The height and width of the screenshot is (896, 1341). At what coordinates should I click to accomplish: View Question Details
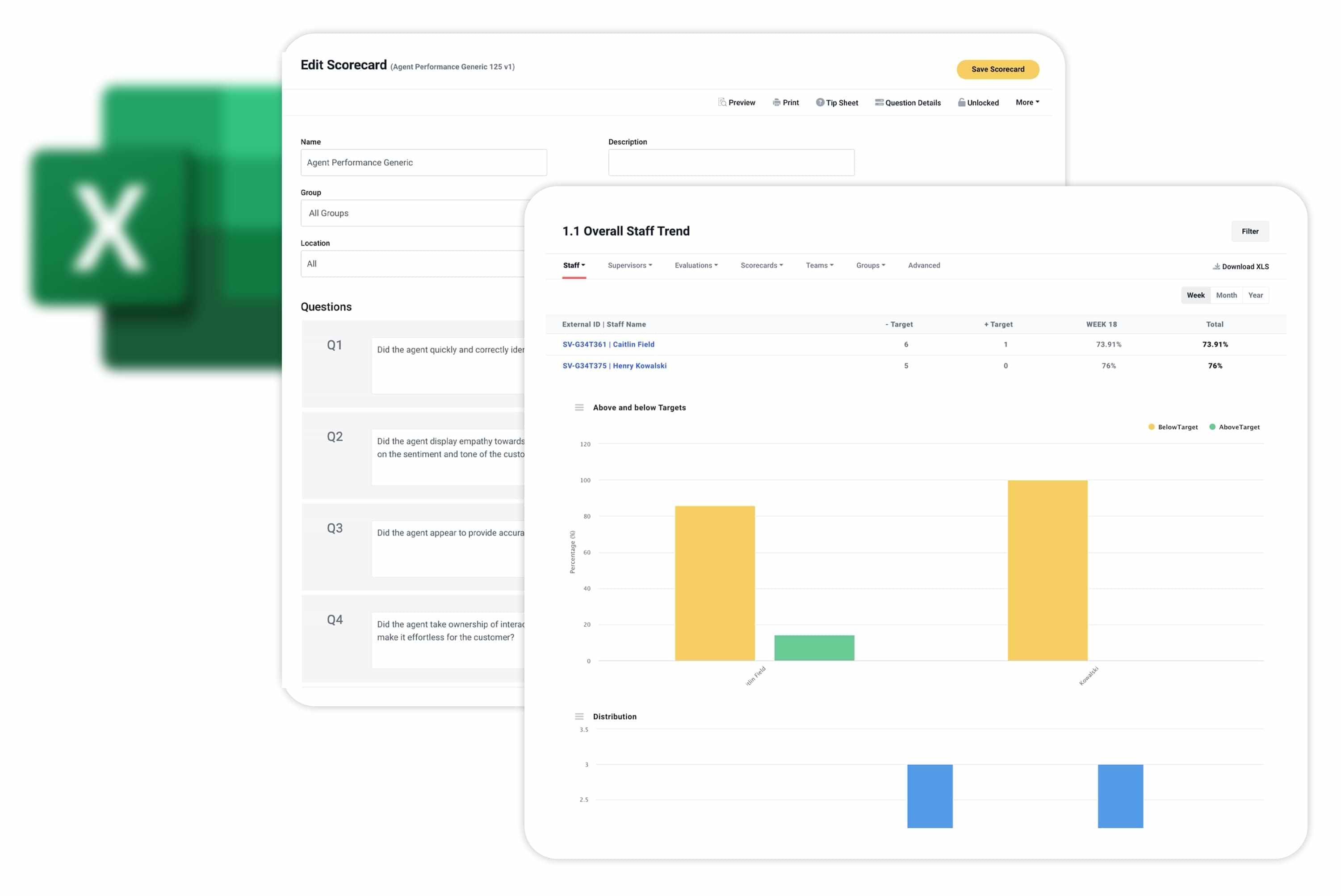[x=908, y=102]
